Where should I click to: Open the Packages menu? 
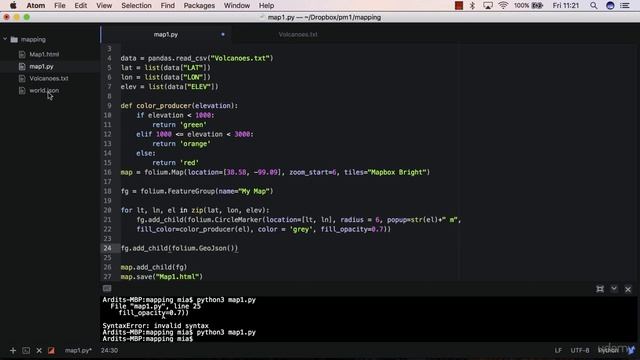tap(199, 5)
